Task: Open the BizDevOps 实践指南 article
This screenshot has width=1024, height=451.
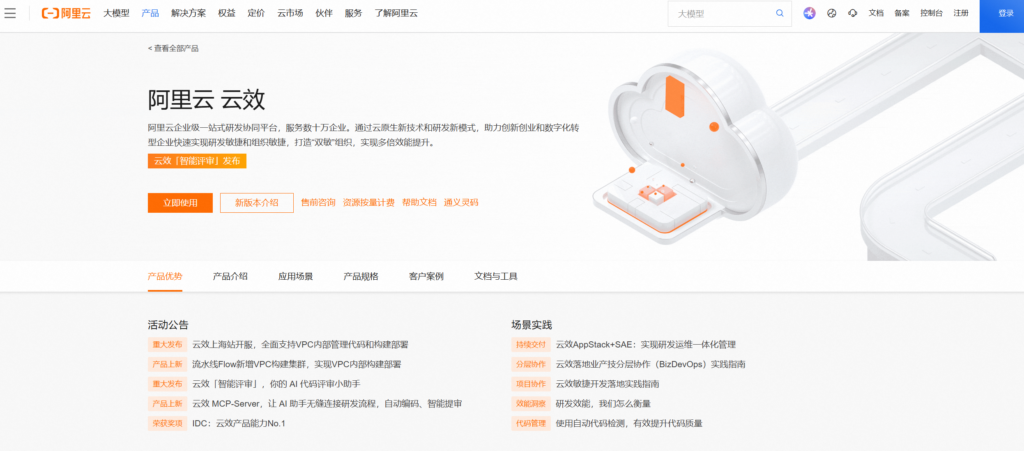Action: [650, 364]
